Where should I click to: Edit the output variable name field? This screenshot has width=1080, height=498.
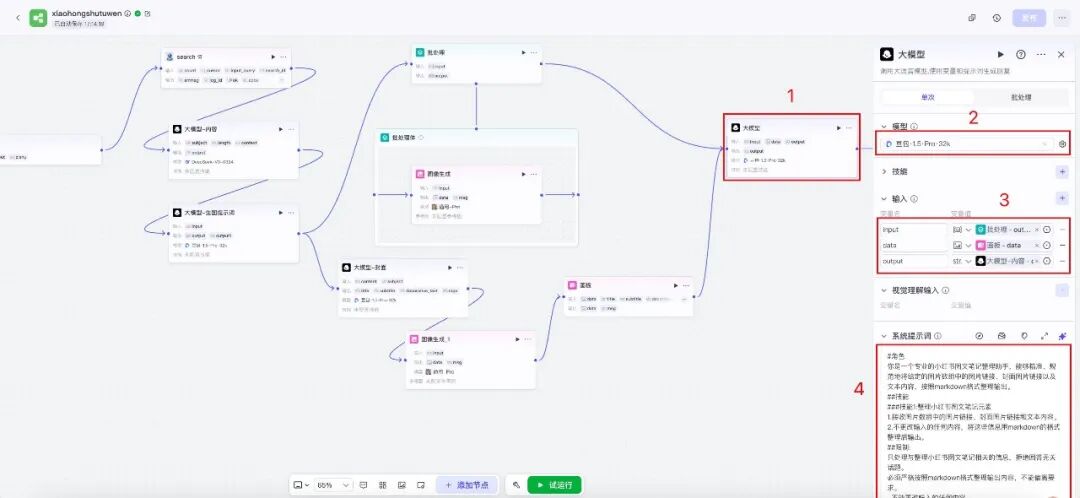[914, 261]
